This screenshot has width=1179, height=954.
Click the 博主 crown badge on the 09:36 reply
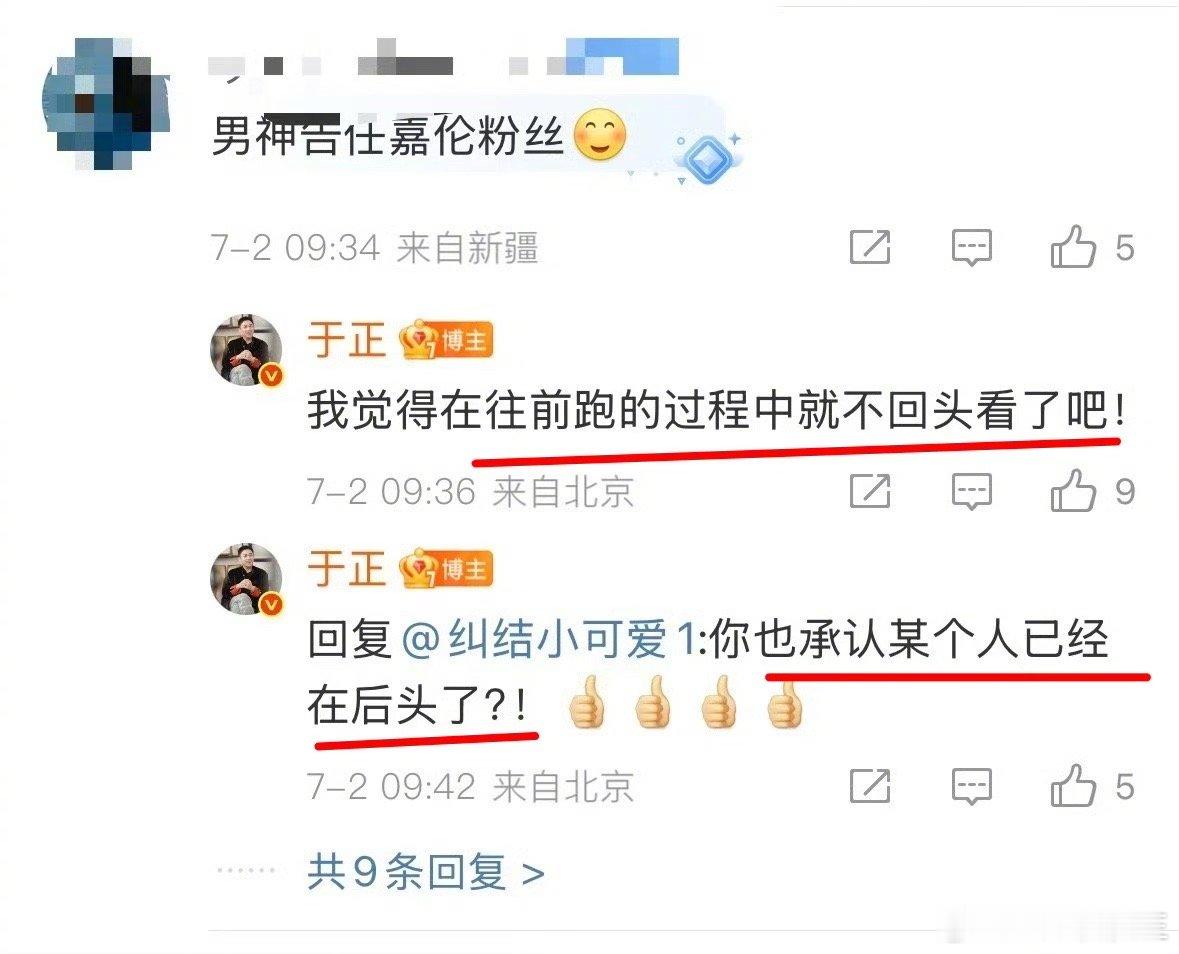[445, 341]
